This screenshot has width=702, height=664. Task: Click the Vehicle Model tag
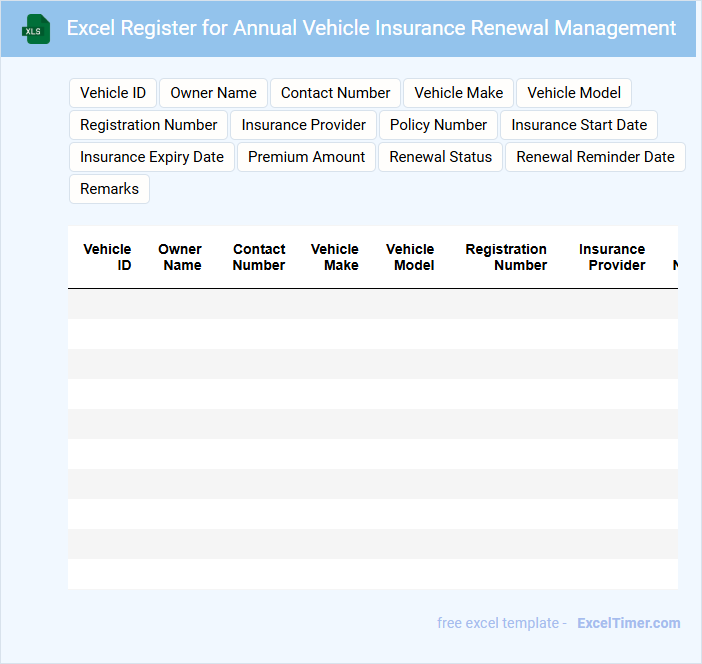pos(574,93)
